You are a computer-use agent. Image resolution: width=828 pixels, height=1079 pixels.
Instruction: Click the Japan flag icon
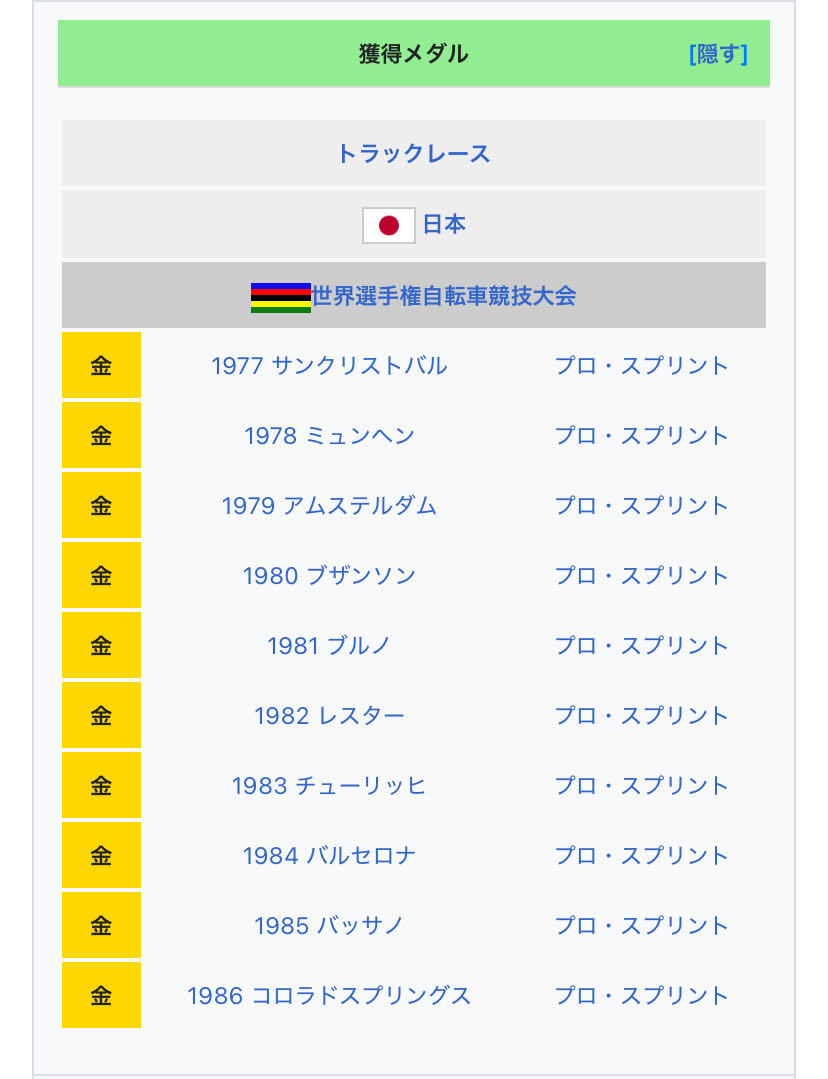pyautogui.click(x=389, y=225)
